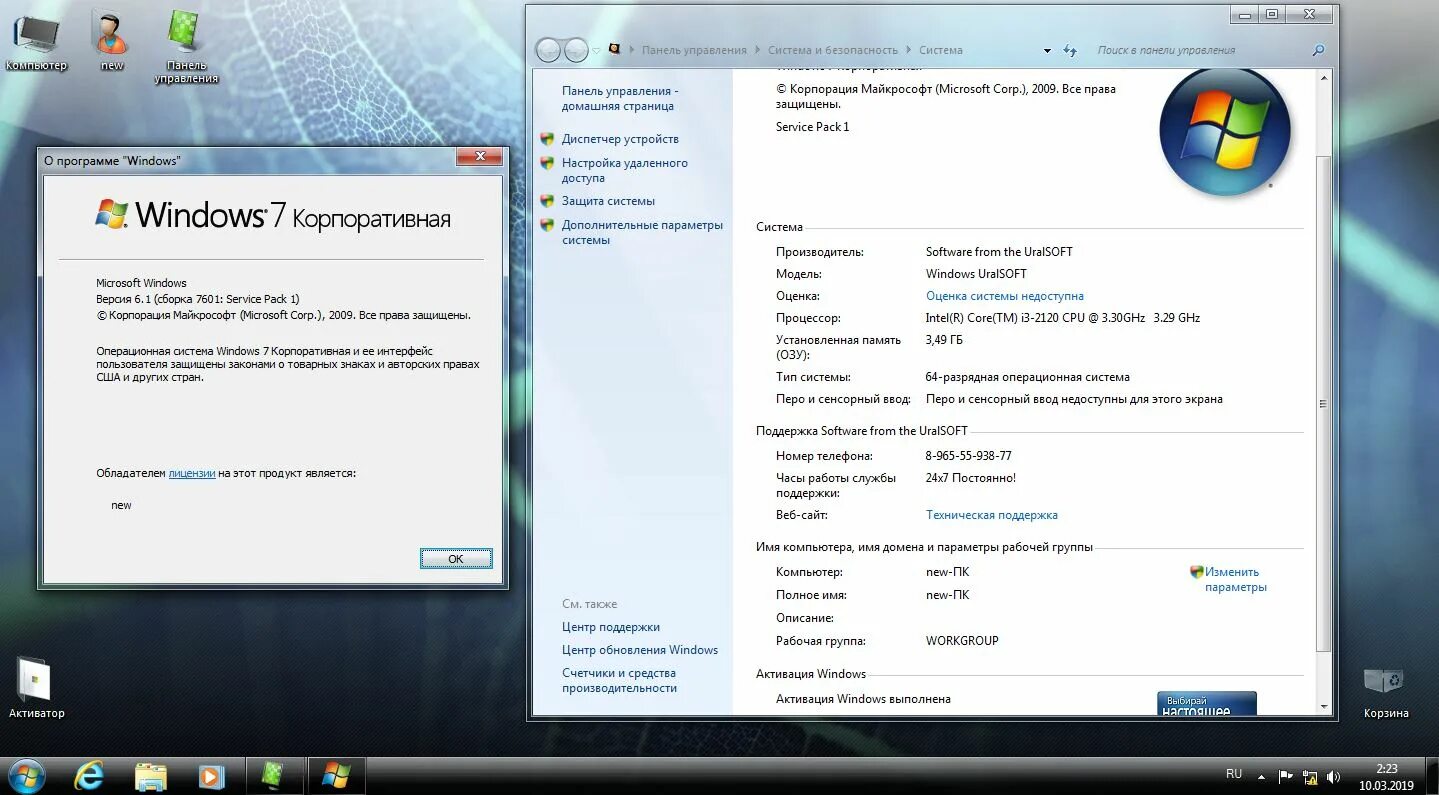This screenshot has height=795, width=1439.
Task: Launch Internet Explorer from the taskbar
Action: [x=89, y=775]
